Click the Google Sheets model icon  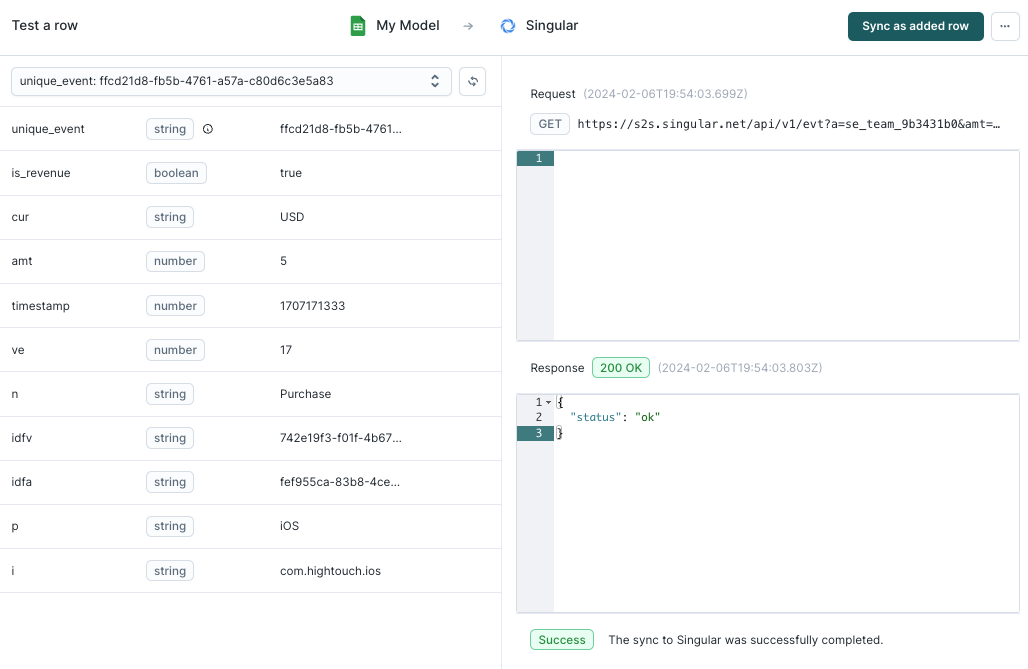click(358, 26)
